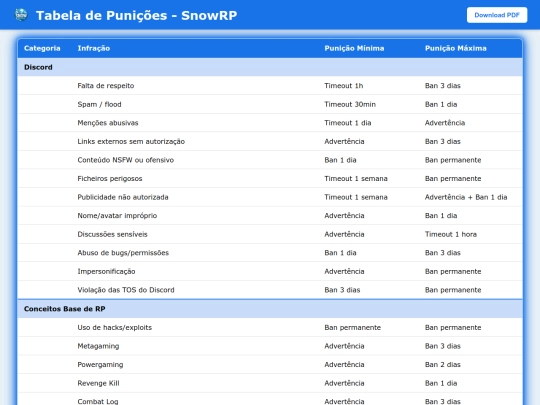Click Ban permanente maximum for Impersonificação
This screenshot has height=405, width=540.
[x=453, y=272]
